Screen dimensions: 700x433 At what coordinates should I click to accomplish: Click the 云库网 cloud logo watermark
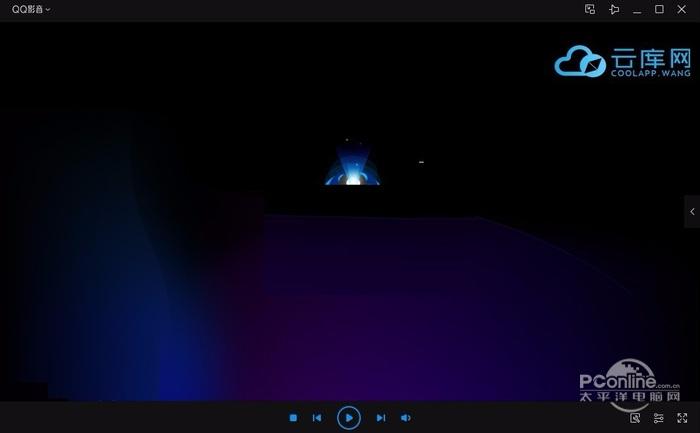623,61
